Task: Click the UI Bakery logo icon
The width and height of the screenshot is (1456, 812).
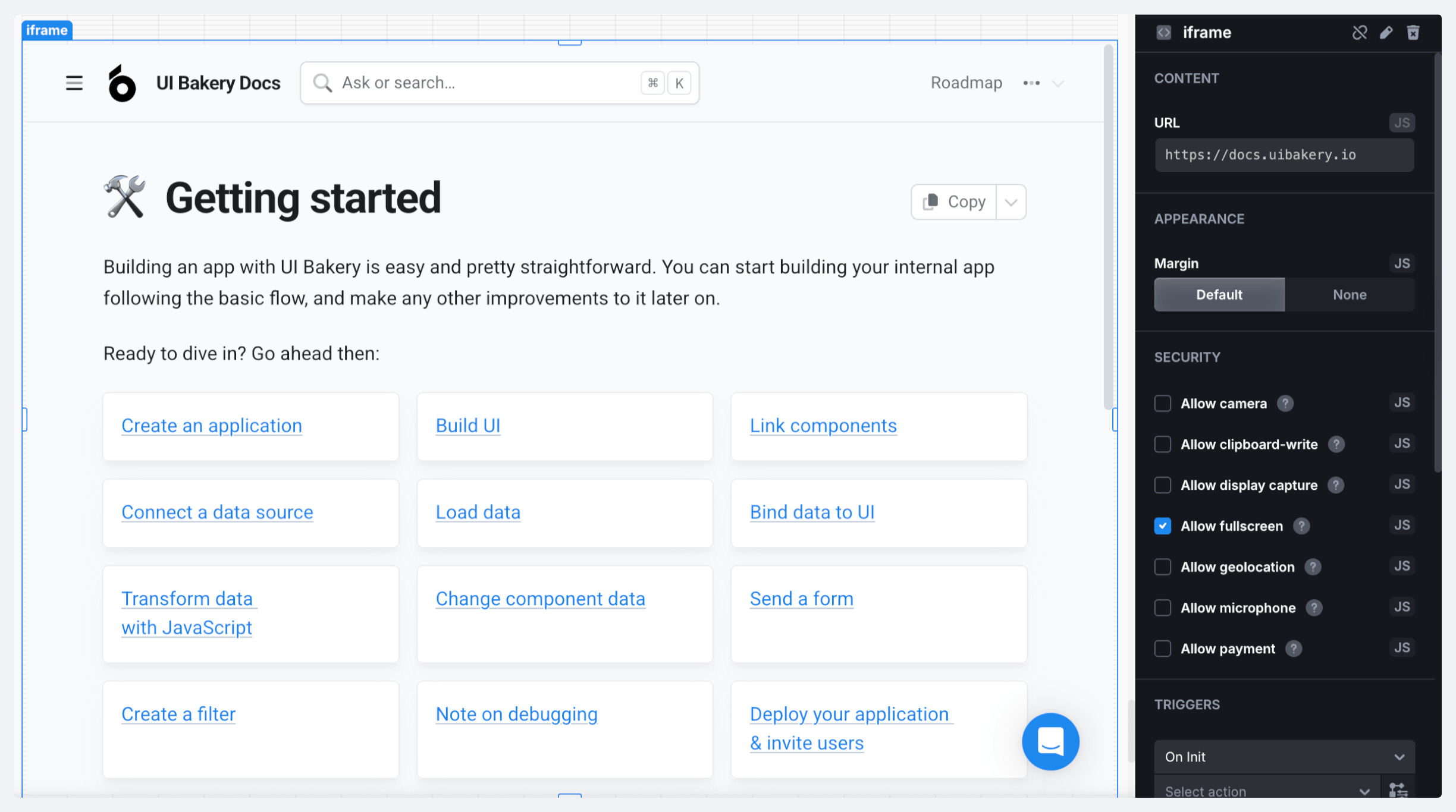Action: click(x=122, y=83)
